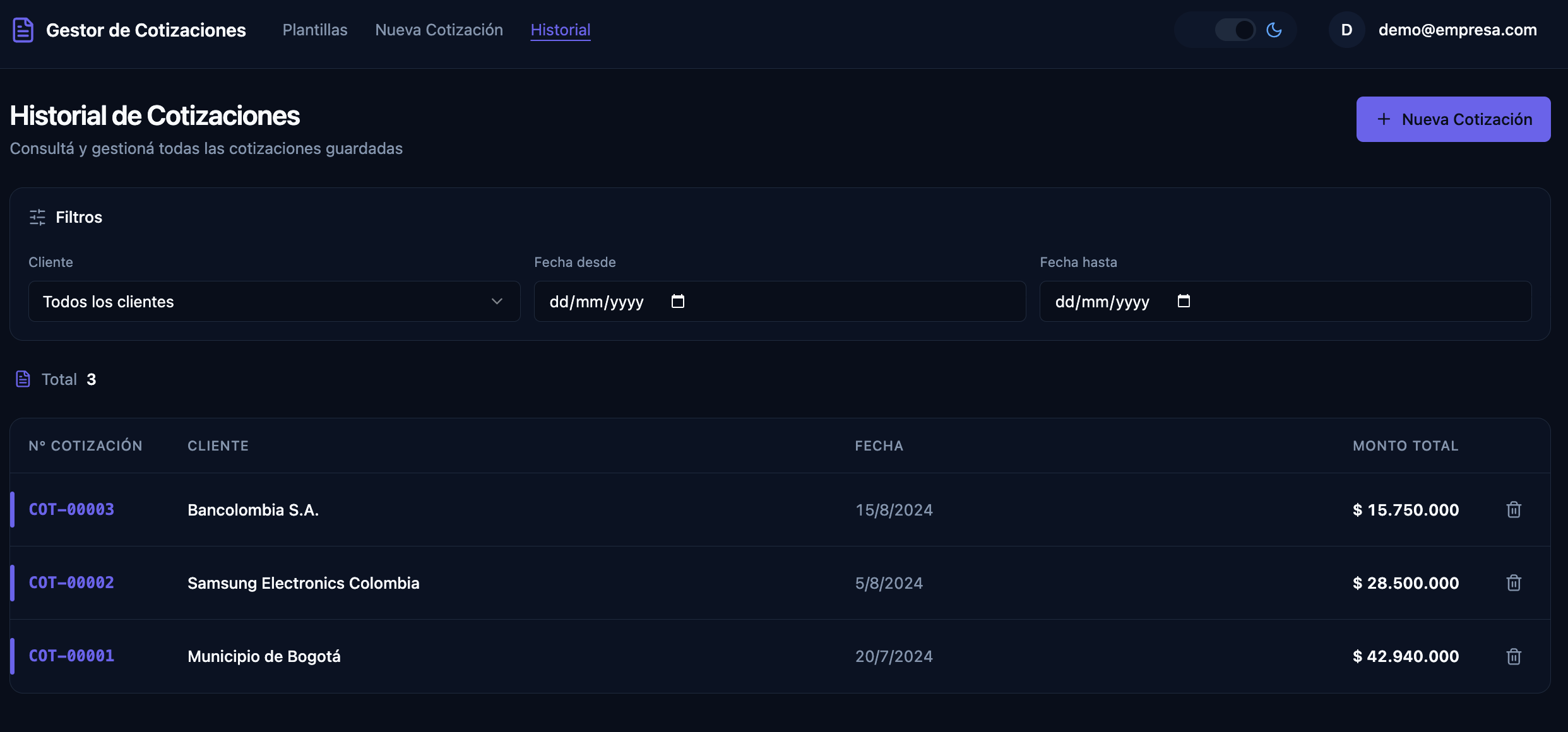Click the Bancolombia S.A. client name

(253, 510)
